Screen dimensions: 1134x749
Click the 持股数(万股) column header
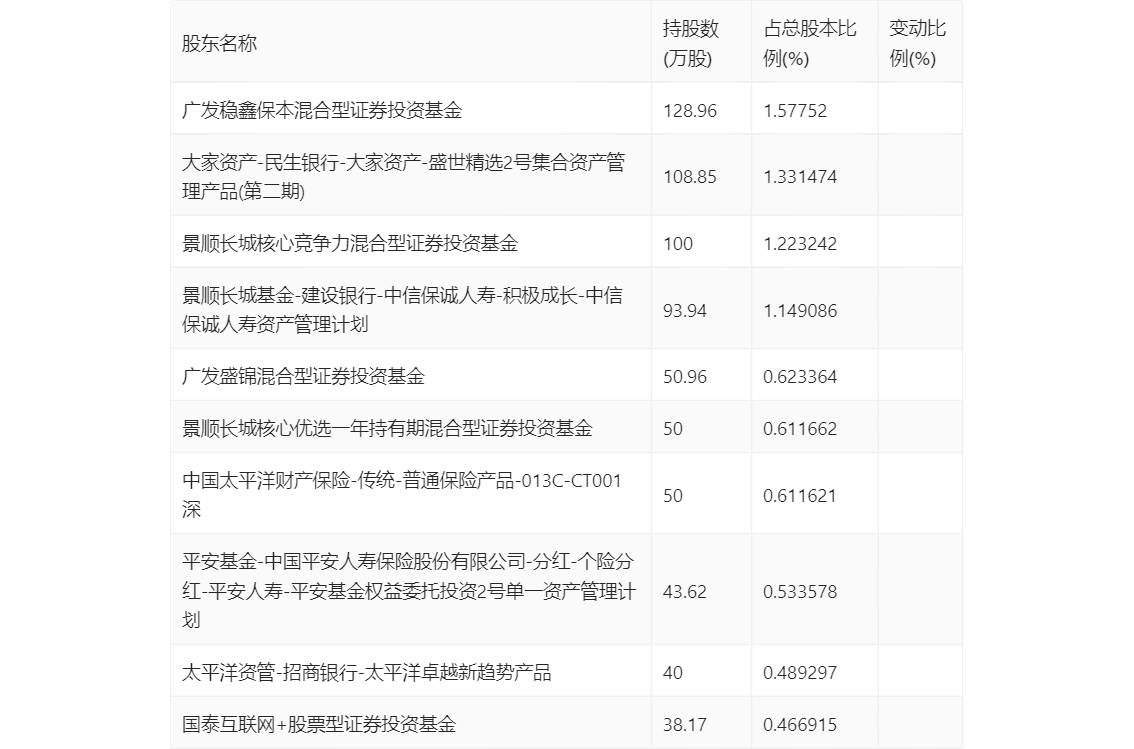pos(691,43)
